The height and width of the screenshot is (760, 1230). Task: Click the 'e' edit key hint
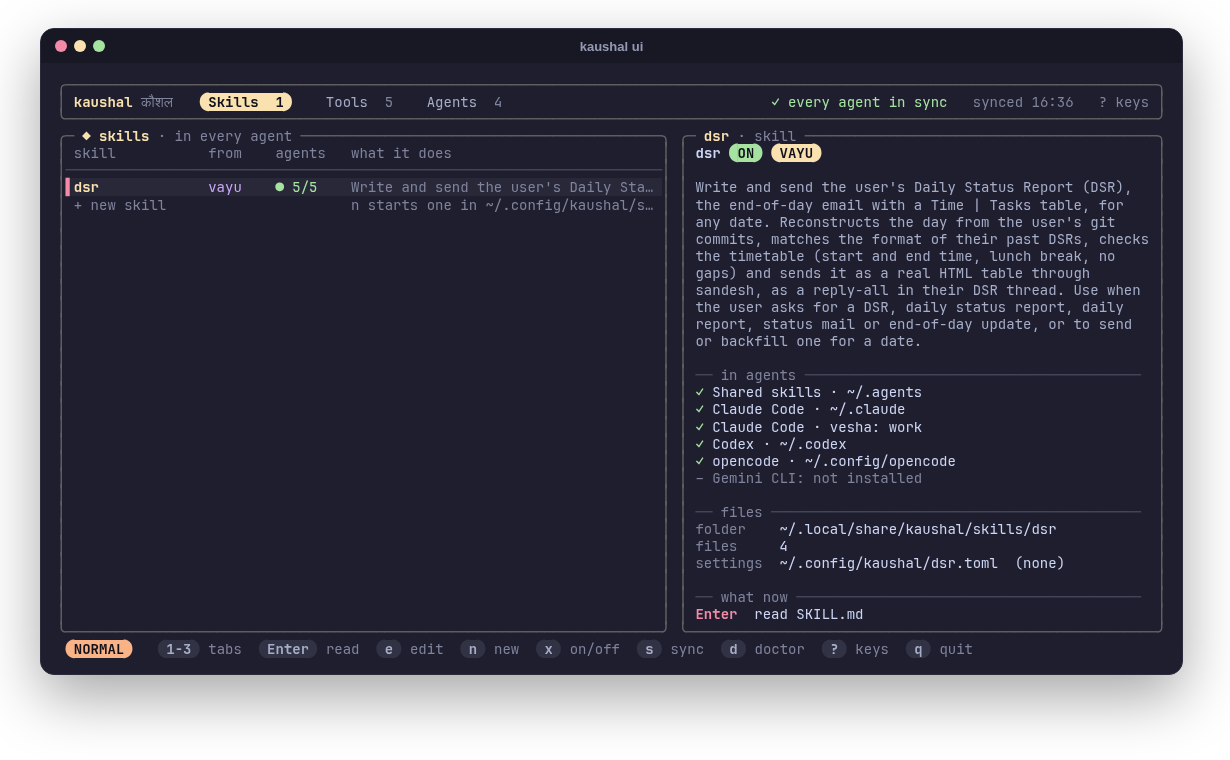[x=389, y=649]
